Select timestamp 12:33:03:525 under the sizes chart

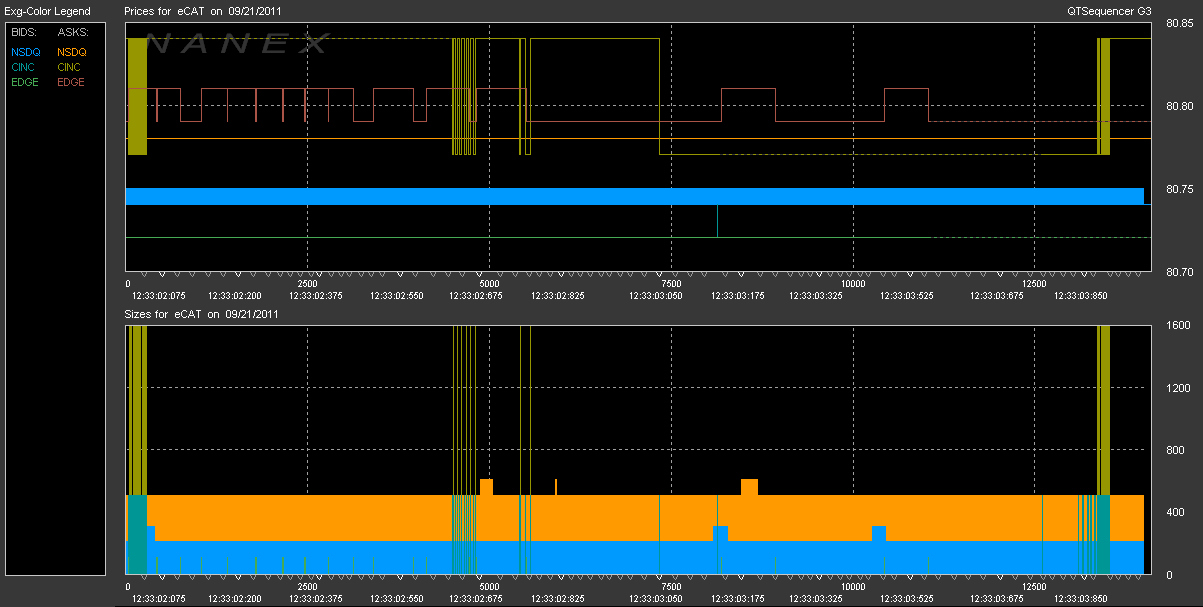pos(906,598)
